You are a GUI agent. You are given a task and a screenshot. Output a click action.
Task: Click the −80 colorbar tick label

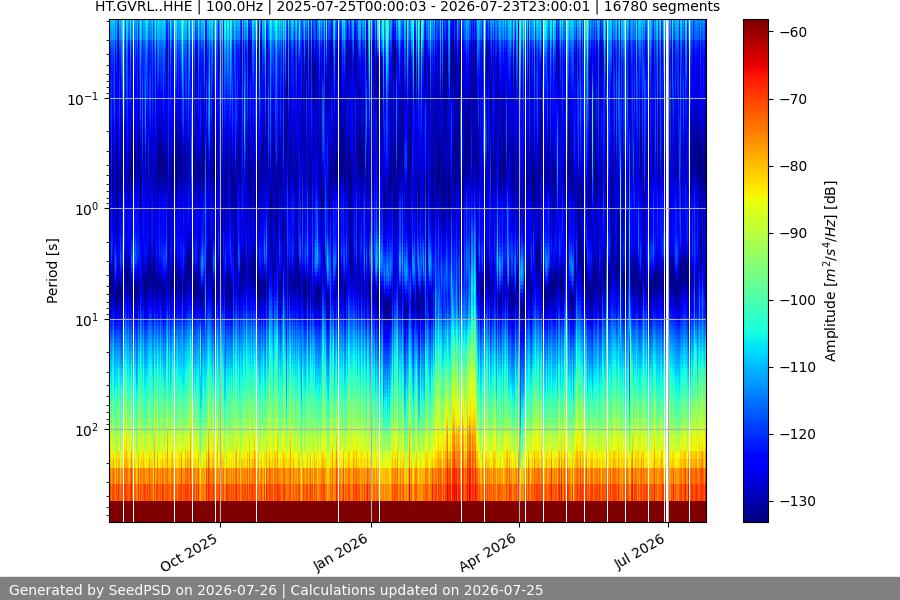[x=793, y=167]
